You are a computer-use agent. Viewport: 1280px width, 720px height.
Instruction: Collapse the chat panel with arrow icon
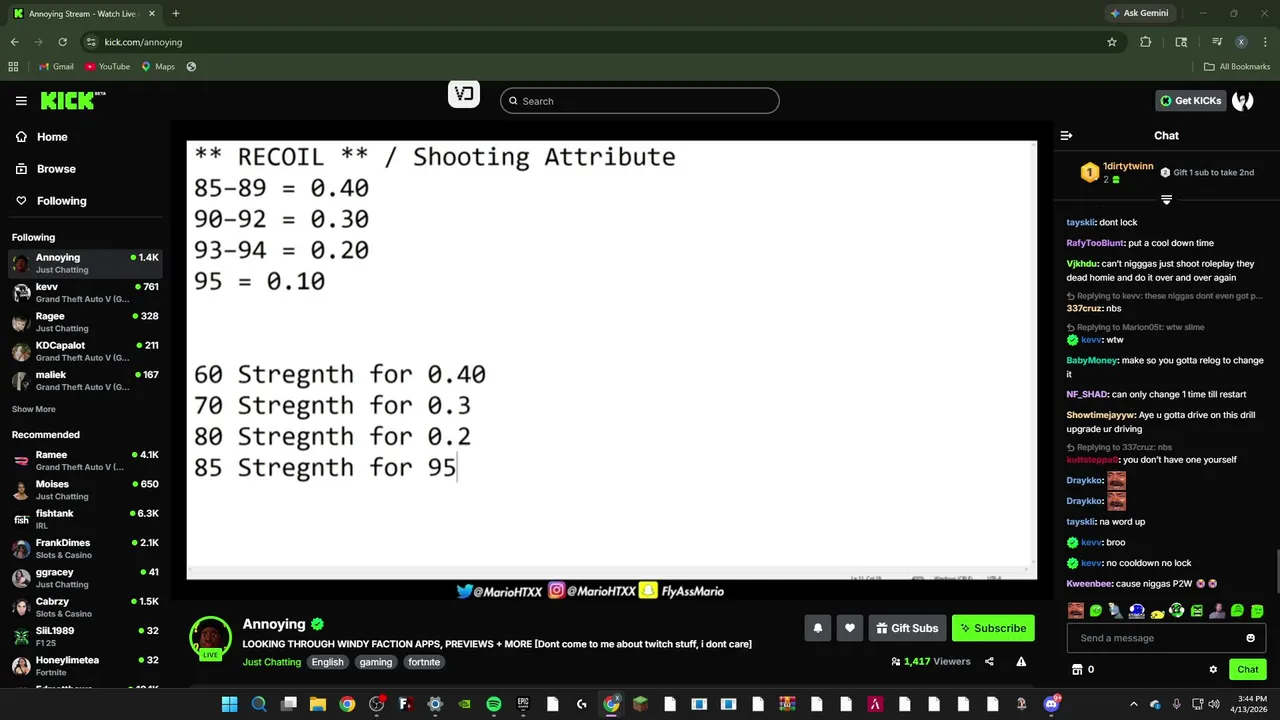click(x=1066, y=136)
